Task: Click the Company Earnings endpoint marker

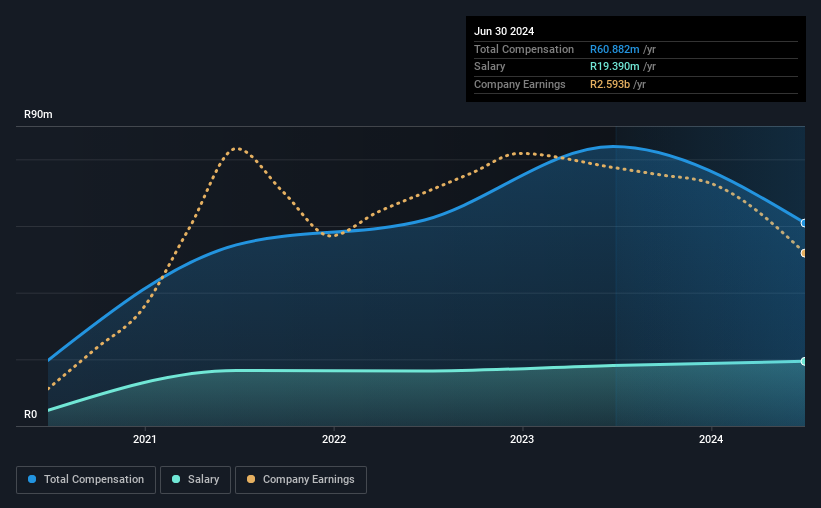Action: pyautogui.click(x=804, y=253)
